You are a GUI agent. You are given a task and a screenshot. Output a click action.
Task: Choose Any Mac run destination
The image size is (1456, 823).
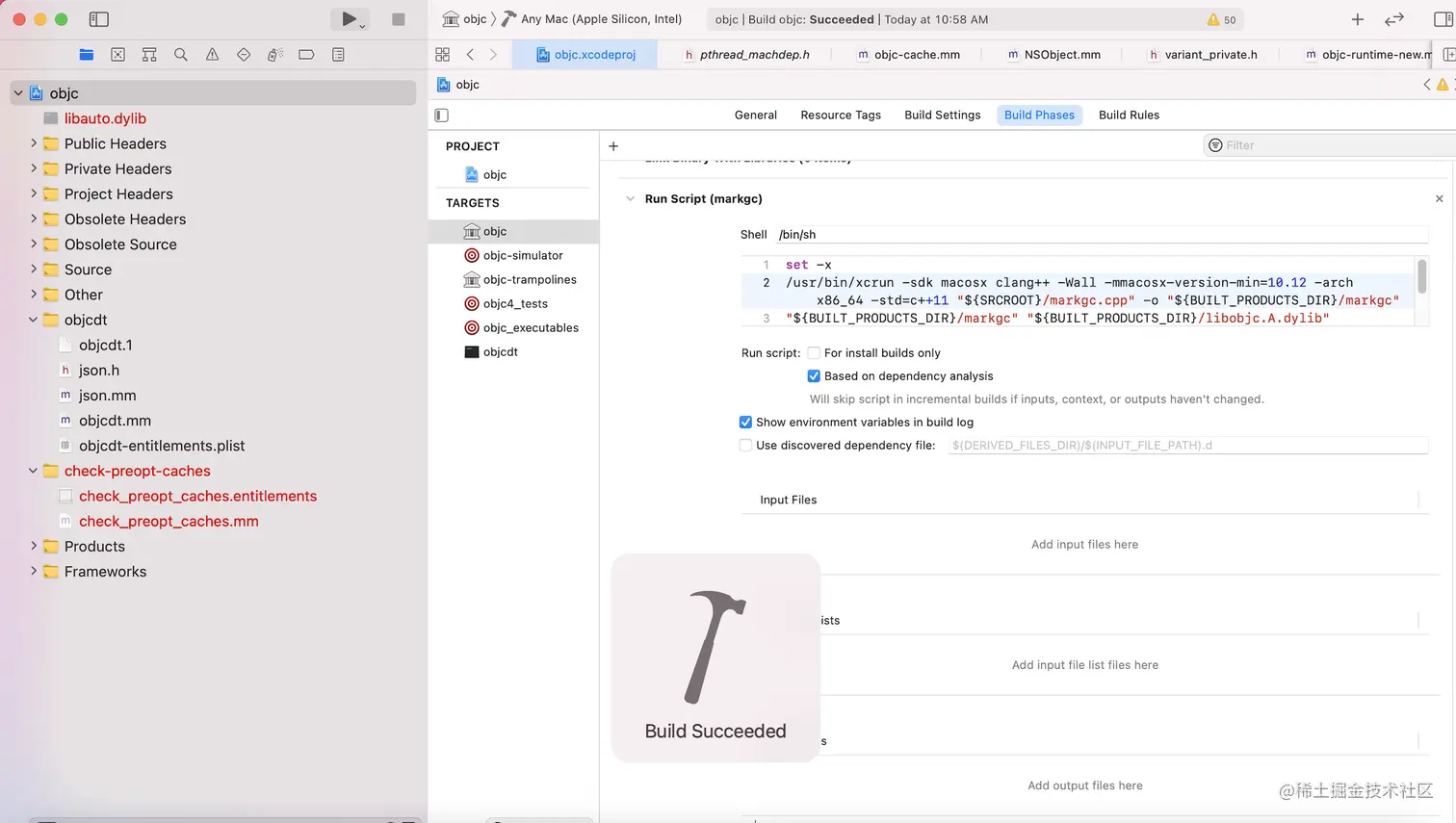pyautogui.click(x=592, y=19)
